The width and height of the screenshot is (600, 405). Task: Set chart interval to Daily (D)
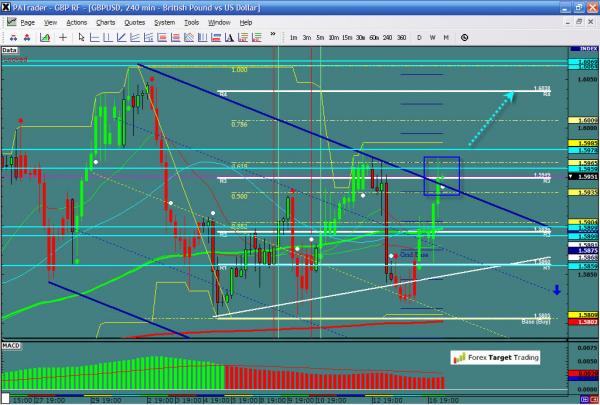click(x=419, y=37)
